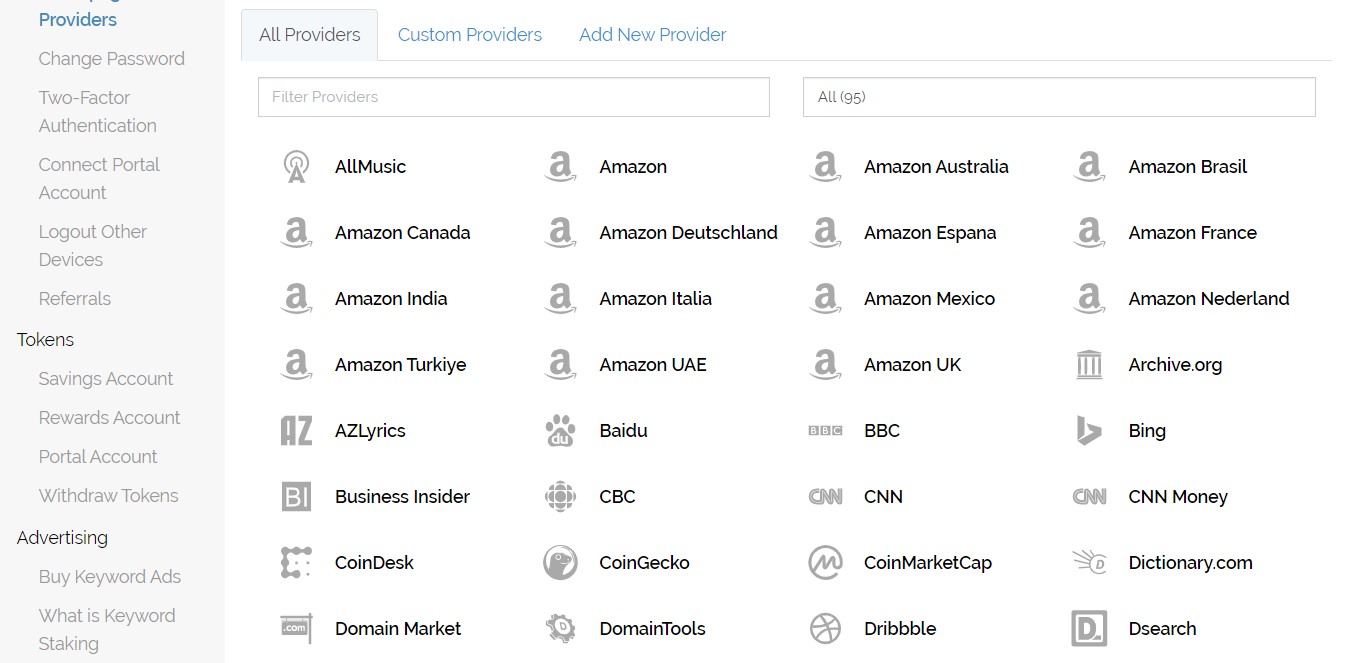Open Change Password in sidebar
The image size is (1347, 663).
pos(112,59)
